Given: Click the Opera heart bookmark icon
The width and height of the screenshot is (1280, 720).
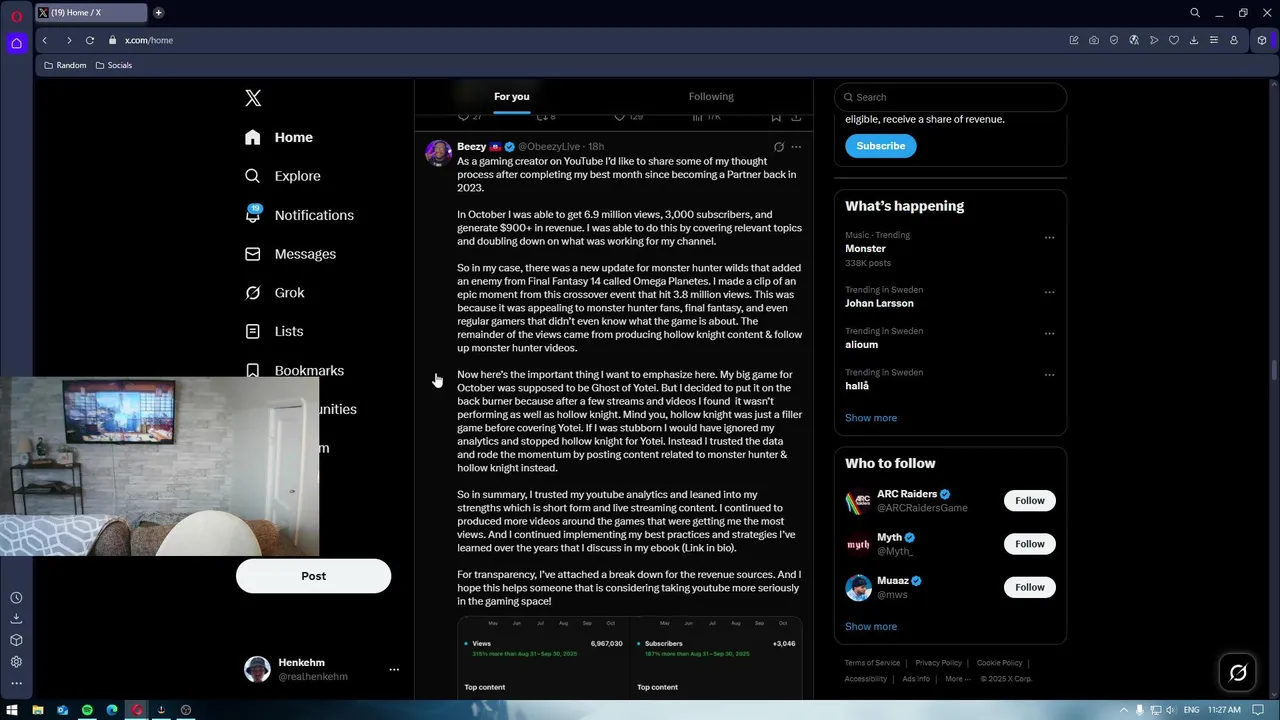Looking at the screenshot, I should point(1174,40).
